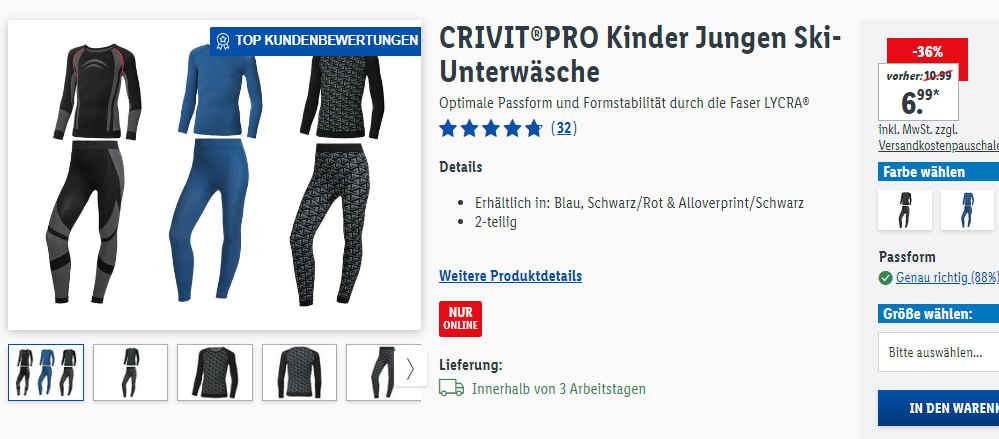Screen dimensions: 999x439
Task: Click the green checkmark beside Genau richtig
Action: click(x=885, y=278)
